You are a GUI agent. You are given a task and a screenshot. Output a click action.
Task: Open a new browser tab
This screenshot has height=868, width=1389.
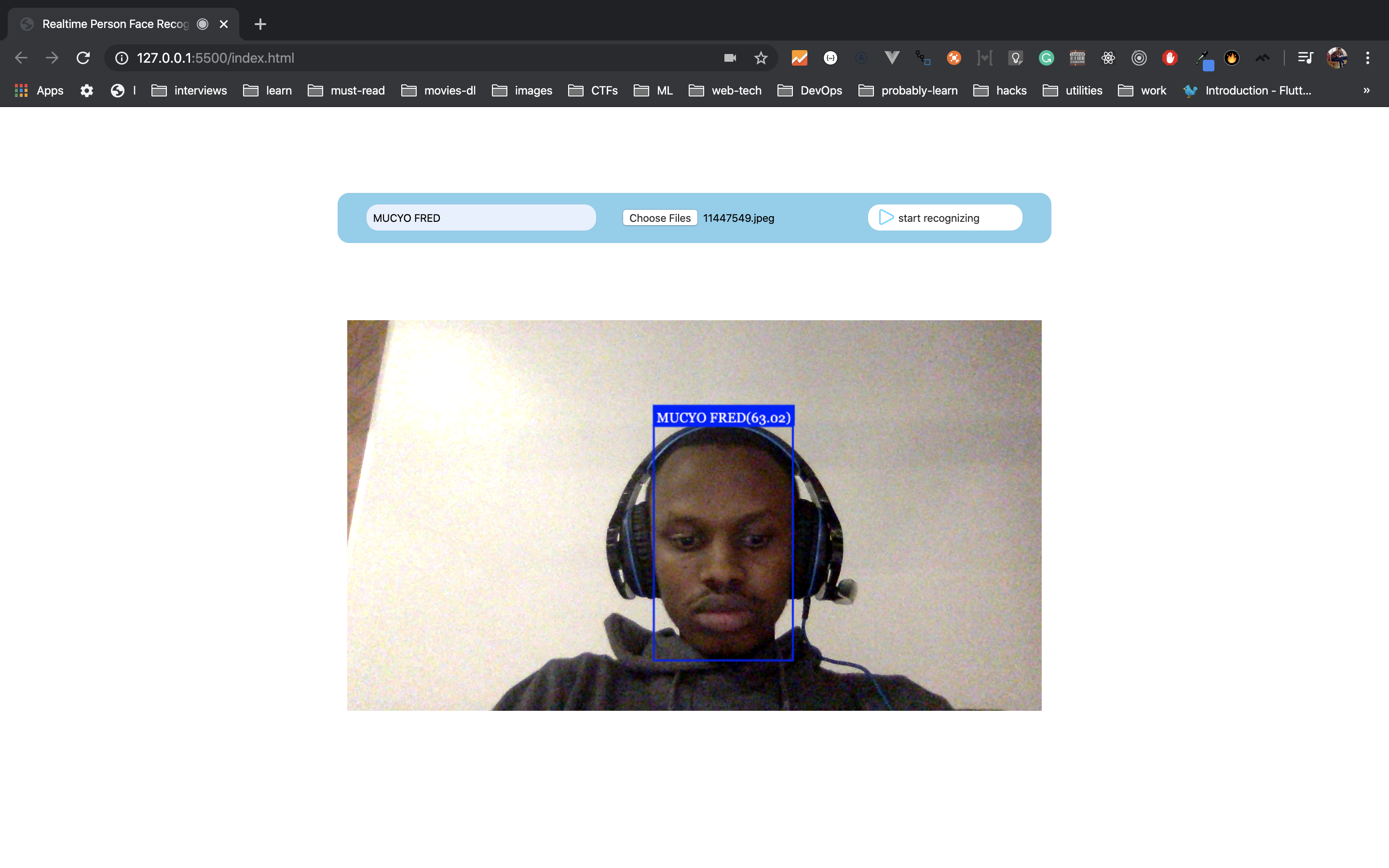click(x=260, y=24)
